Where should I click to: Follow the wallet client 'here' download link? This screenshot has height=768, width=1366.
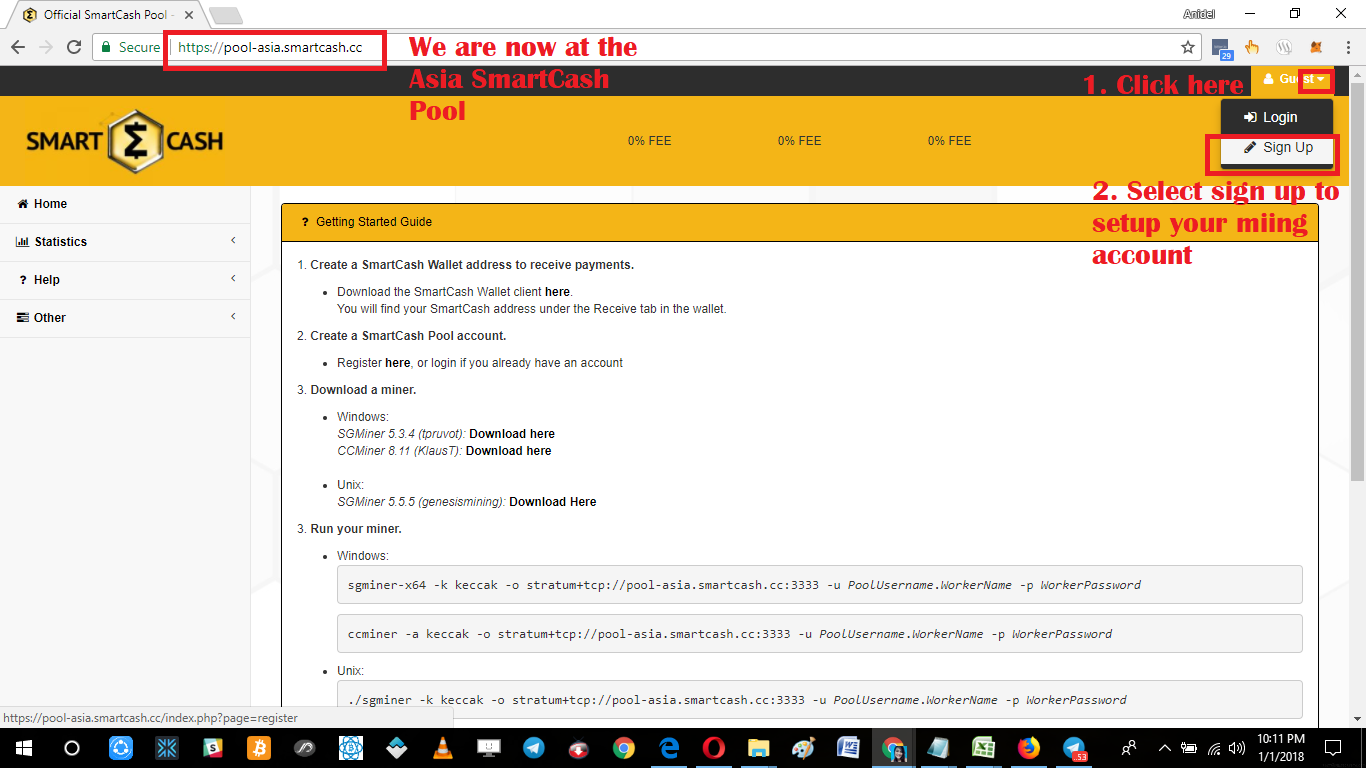pos(557,292)
